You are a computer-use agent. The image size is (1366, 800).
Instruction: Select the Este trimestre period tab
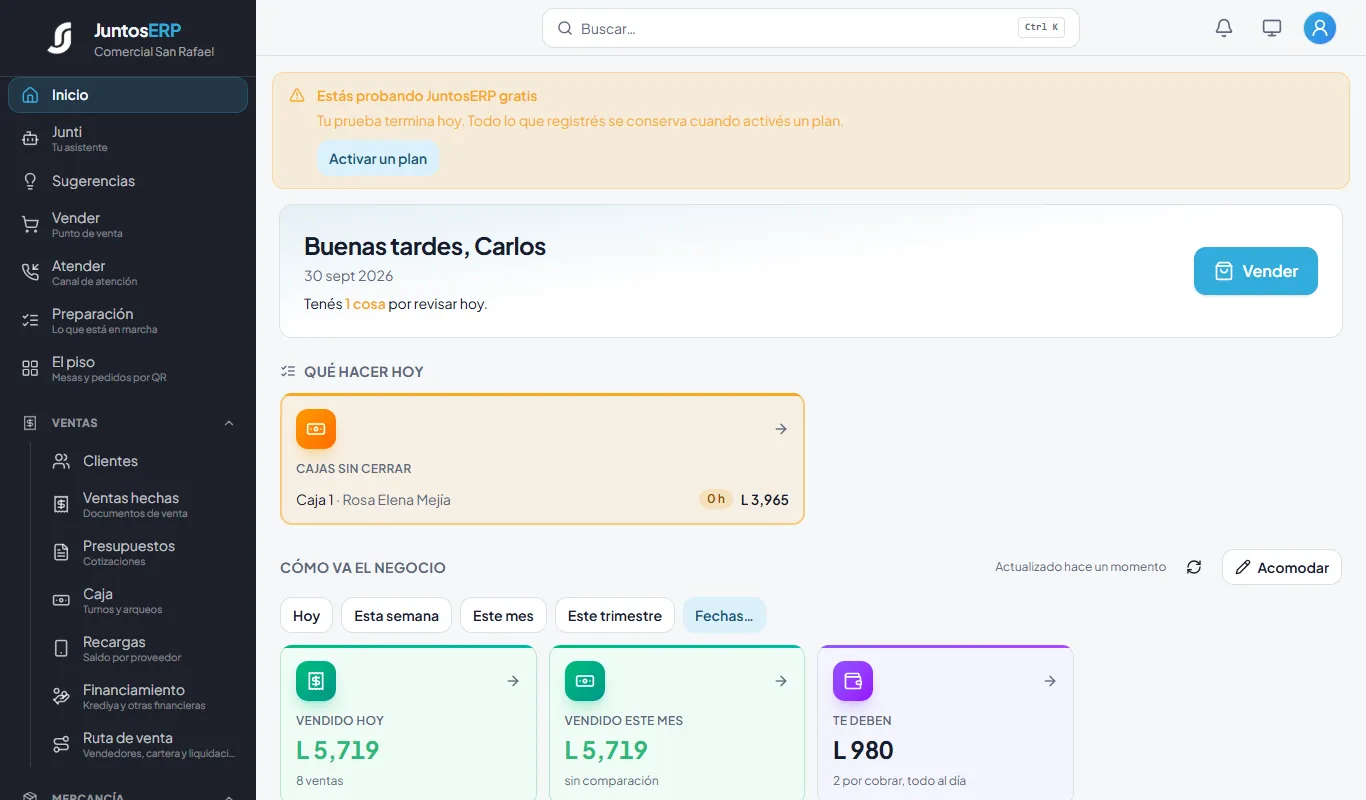615,616
